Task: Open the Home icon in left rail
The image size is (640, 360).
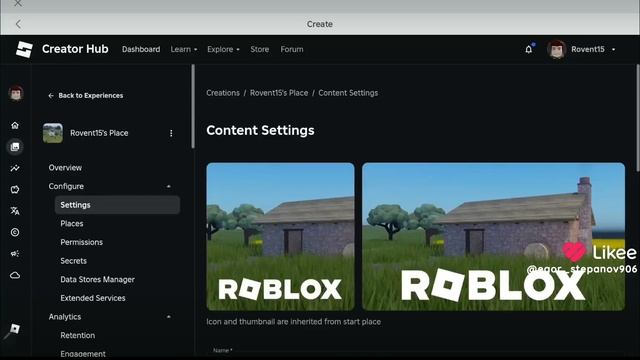Action: (15, 125)
